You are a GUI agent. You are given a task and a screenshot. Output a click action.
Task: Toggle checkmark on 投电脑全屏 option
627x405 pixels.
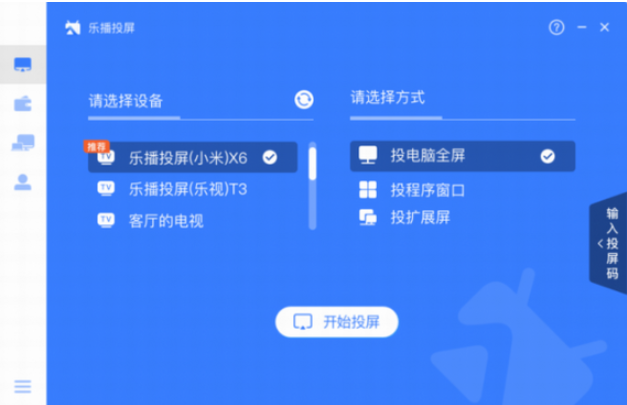click(547, 156)
